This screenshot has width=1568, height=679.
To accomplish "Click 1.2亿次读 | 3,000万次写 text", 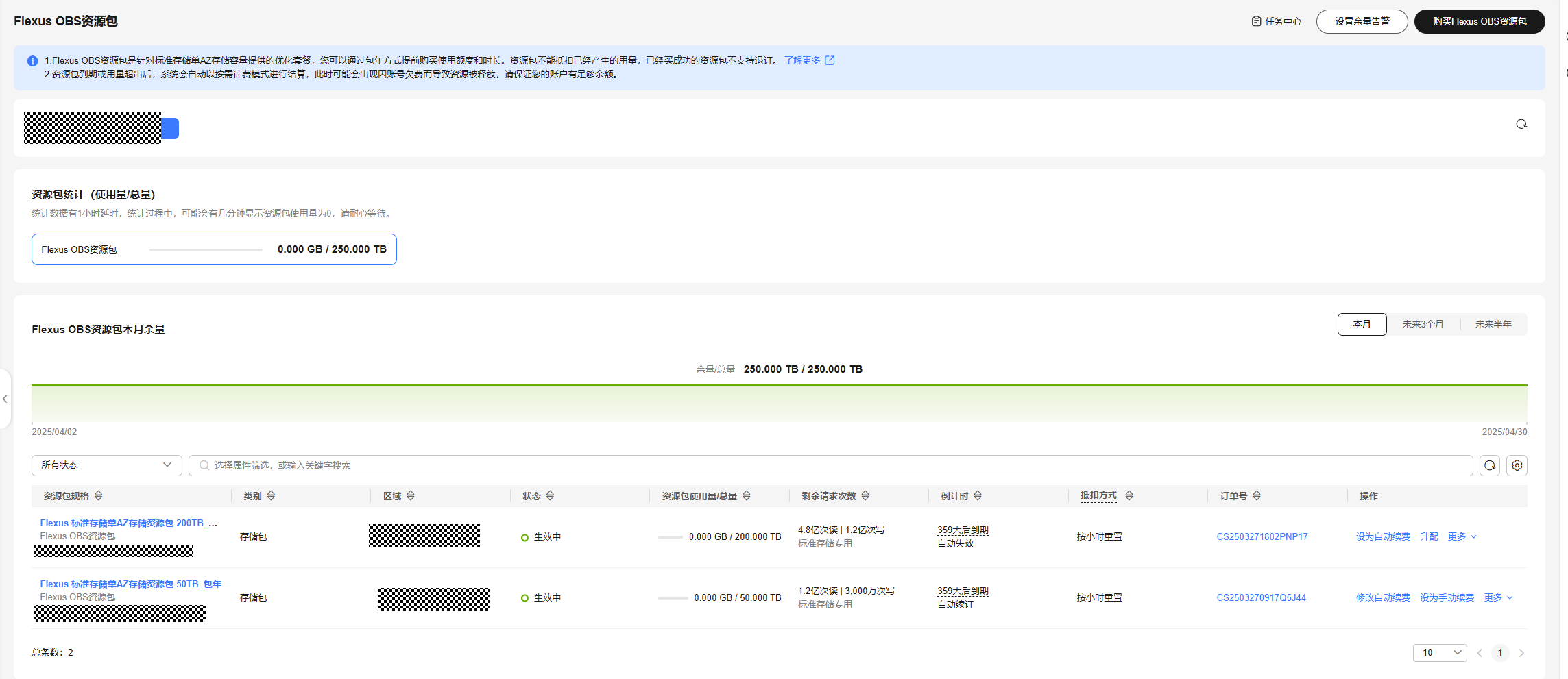I will pyautogui.click(x=846, y=591).
